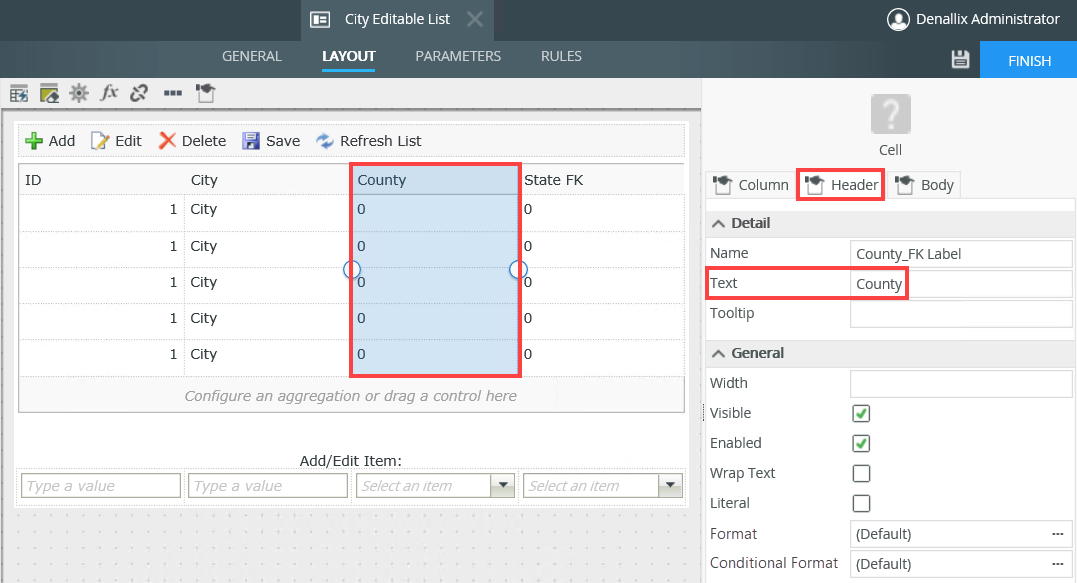Open the RULES tab
Image resolution: width=1077 pixels, height=583 pixels.
tap(561, 56)
